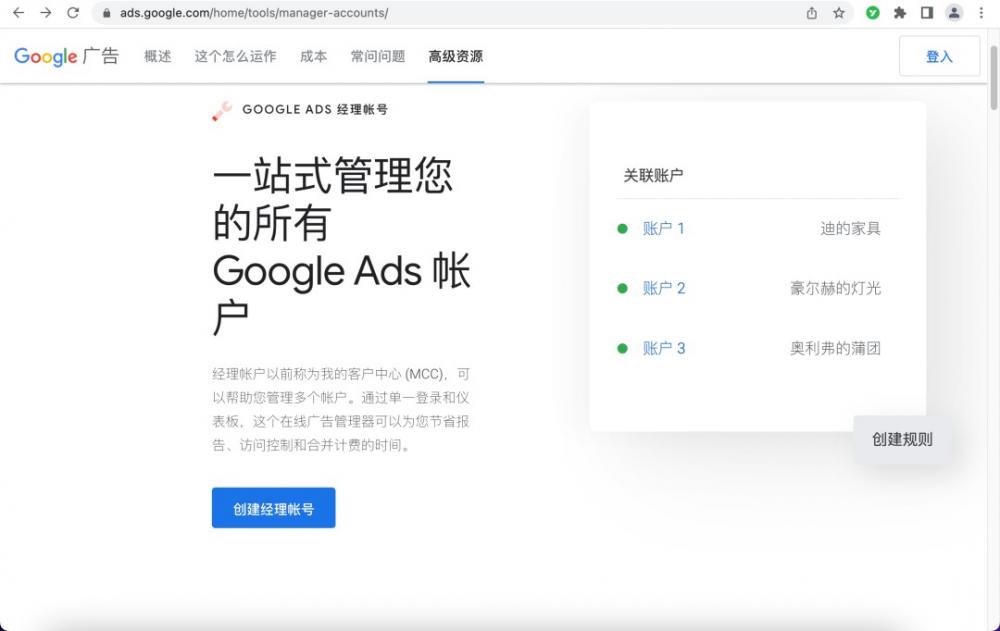Reload the page with refresh icon
Screen dimensions: 1000x631
coord(73,13)
